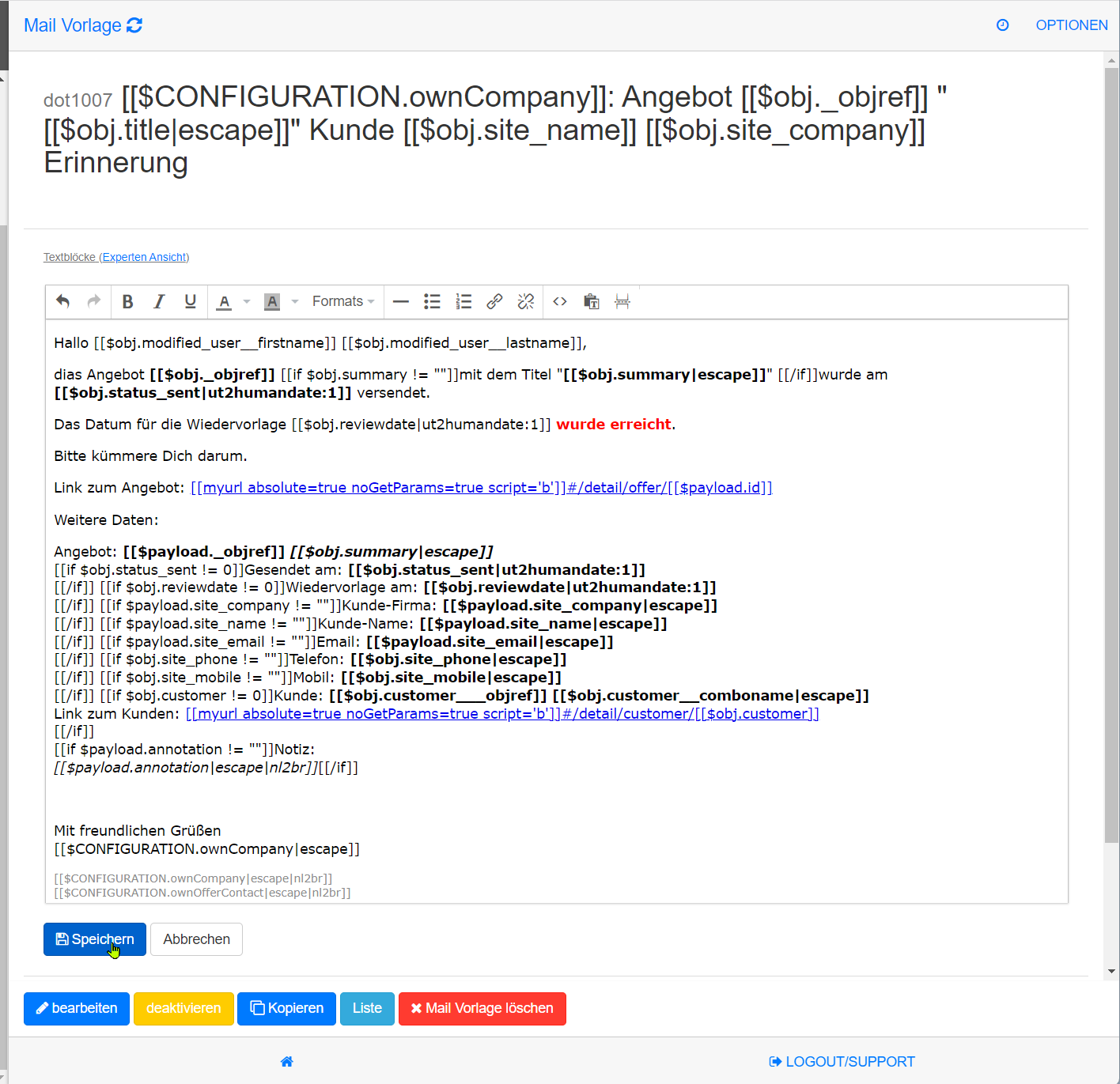Click the customer detail link in the editor

502,714
